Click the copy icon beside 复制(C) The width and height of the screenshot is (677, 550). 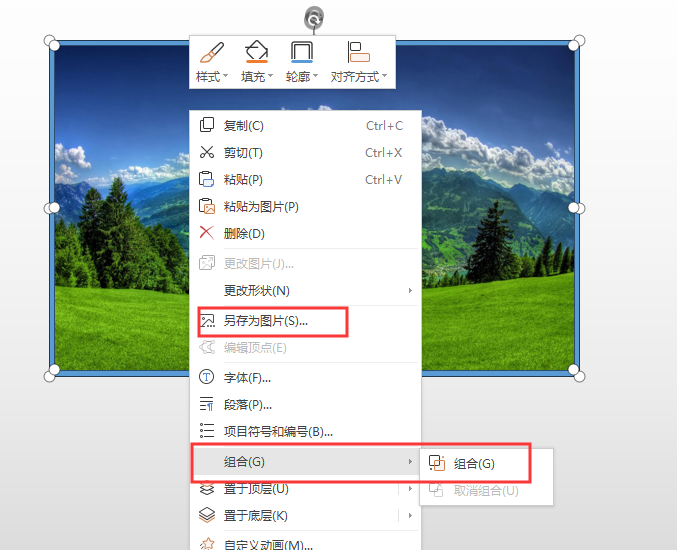(207, 125)
